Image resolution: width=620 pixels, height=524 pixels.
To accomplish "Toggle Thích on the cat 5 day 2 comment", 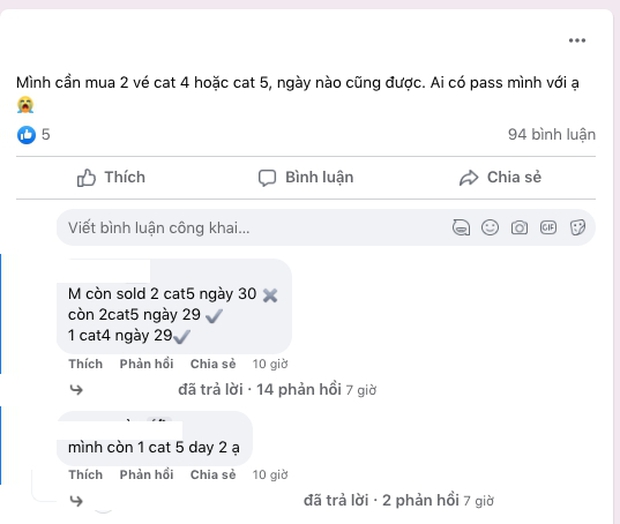I will point(85,474).
